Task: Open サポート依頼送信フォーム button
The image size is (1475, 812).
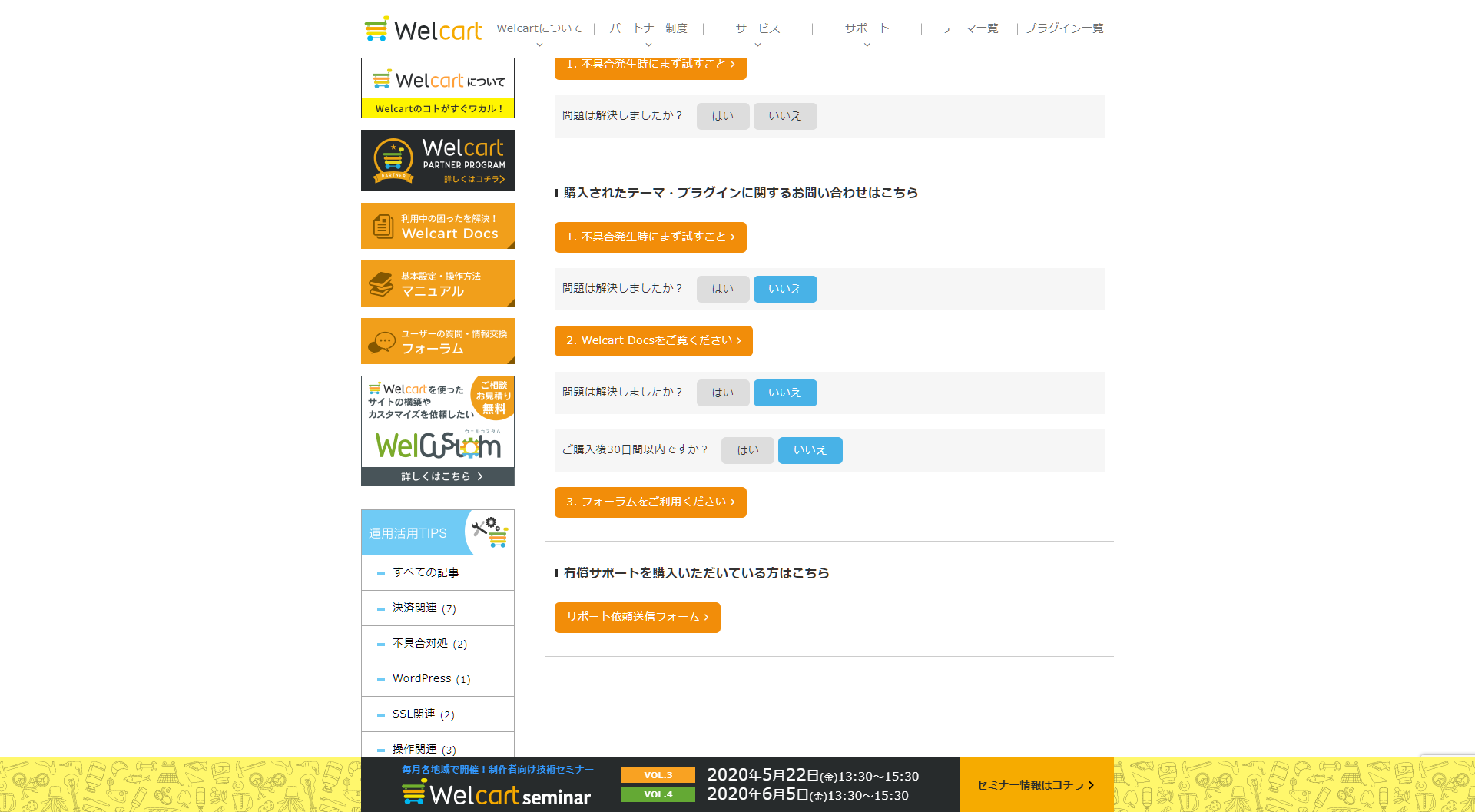Action: tap(637, 618)
